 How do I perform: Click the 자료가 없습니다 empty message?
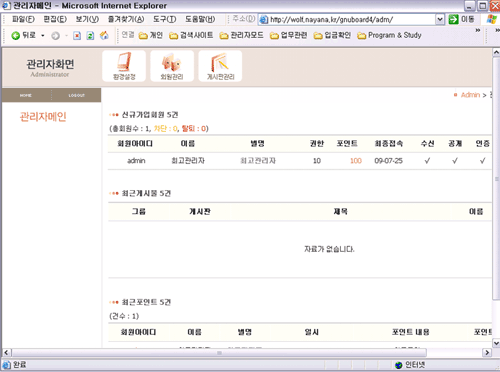click(x=329, y=249)
